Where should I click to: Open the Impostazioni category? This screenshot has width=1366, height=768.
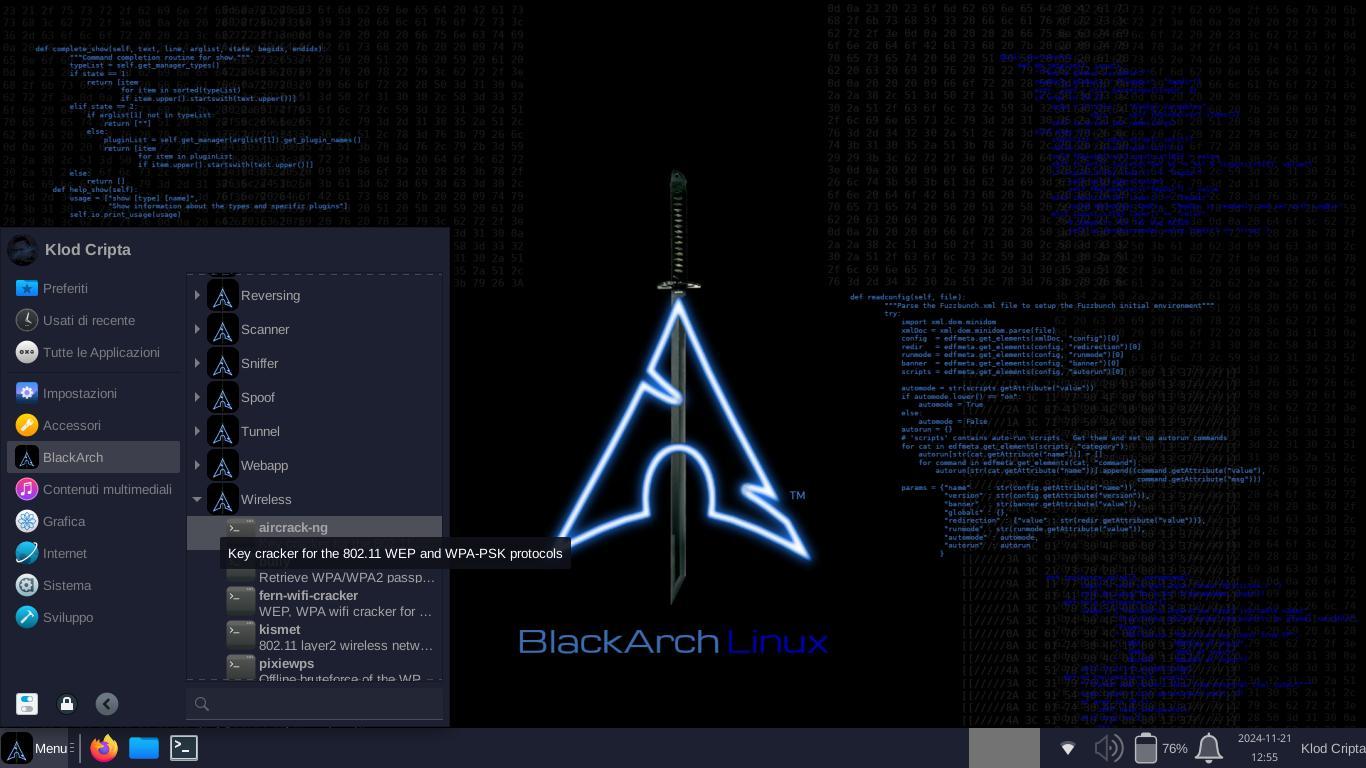click(x=93, y=393)
